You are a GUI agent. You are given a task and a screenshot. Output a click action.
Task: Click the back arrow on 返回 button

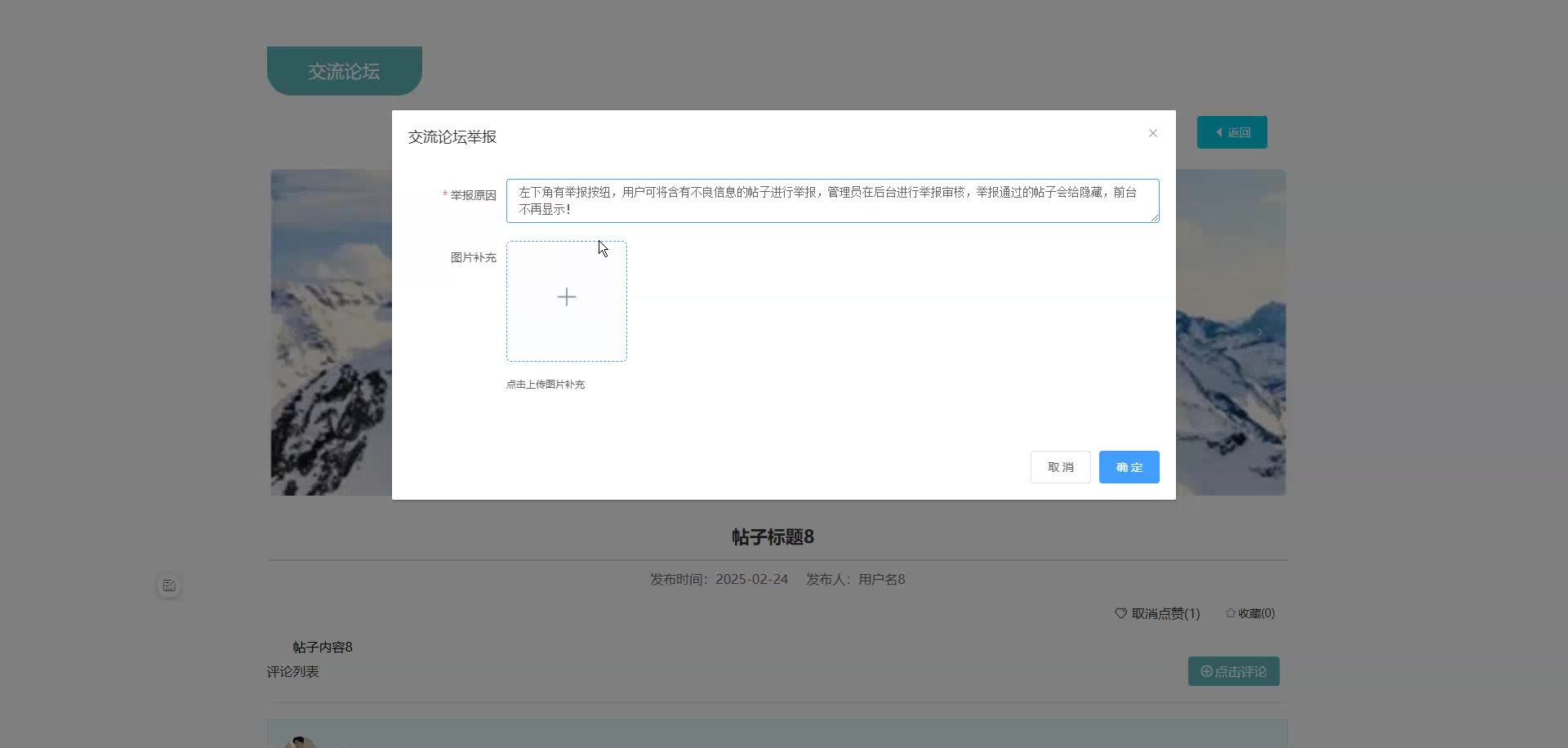click(1219, 132)
